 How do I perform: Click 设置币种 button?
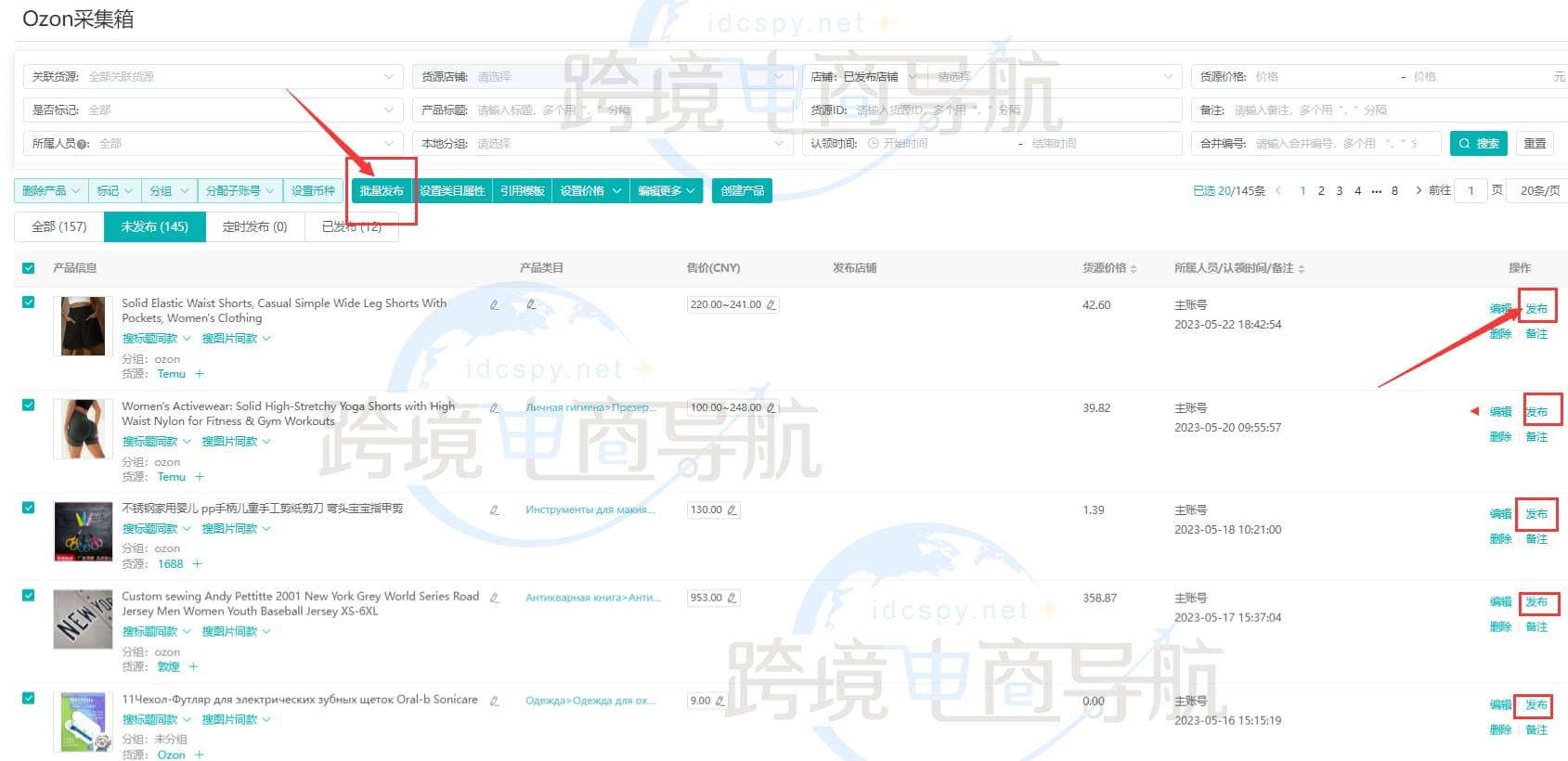pyautogui.click(x=313, y=191)
